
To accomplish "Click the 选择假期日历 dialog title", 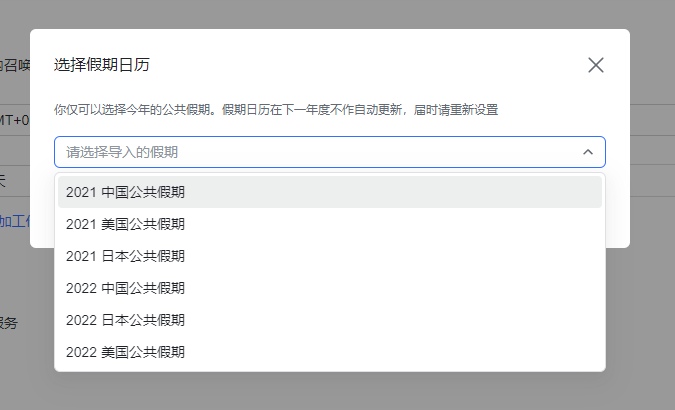I will [x=102, y=65].
